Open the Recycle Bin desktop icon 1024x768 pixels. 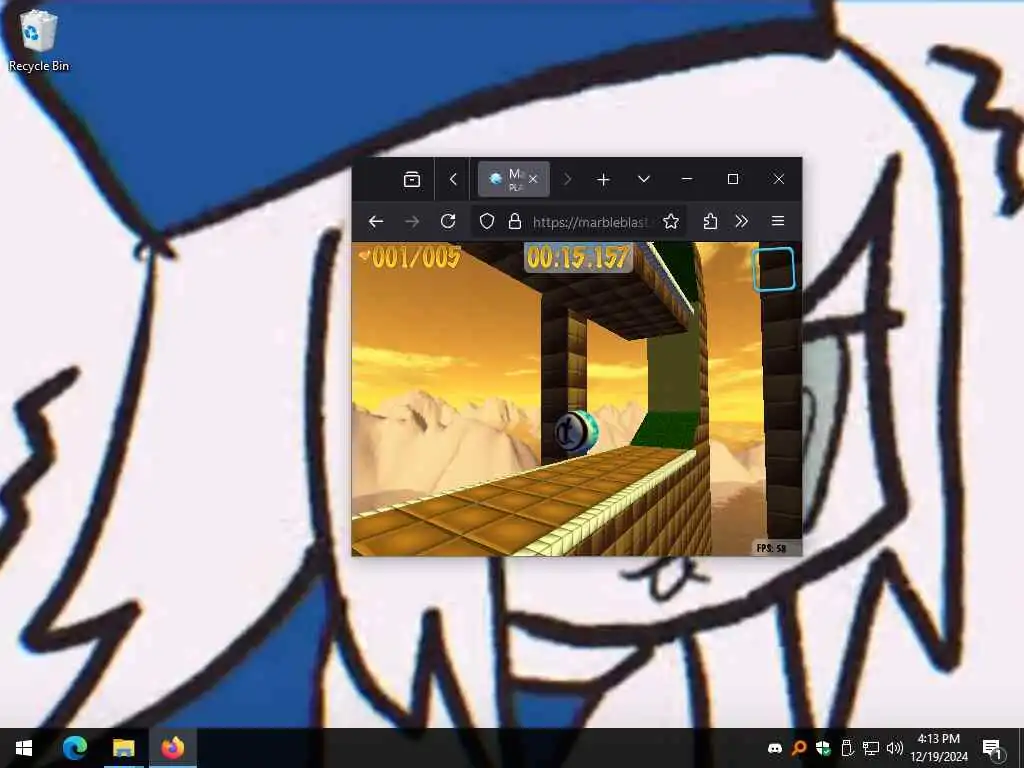point(39,40)
